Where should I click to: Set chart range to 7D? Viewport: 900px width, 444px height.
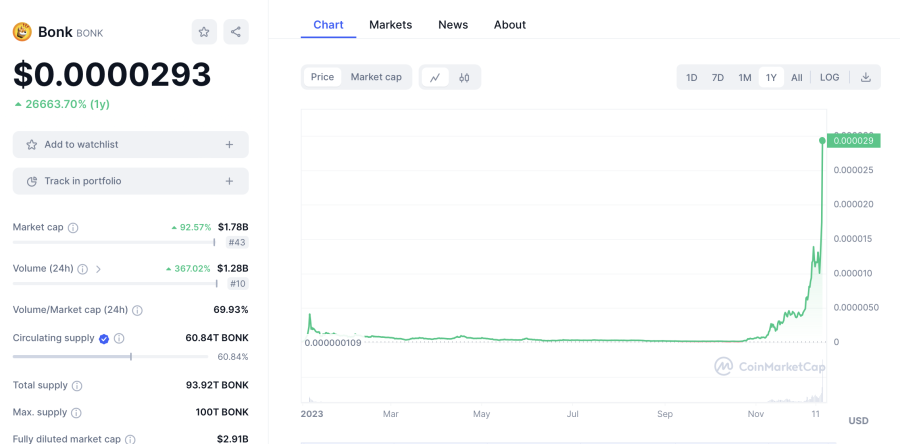[717, 77]
